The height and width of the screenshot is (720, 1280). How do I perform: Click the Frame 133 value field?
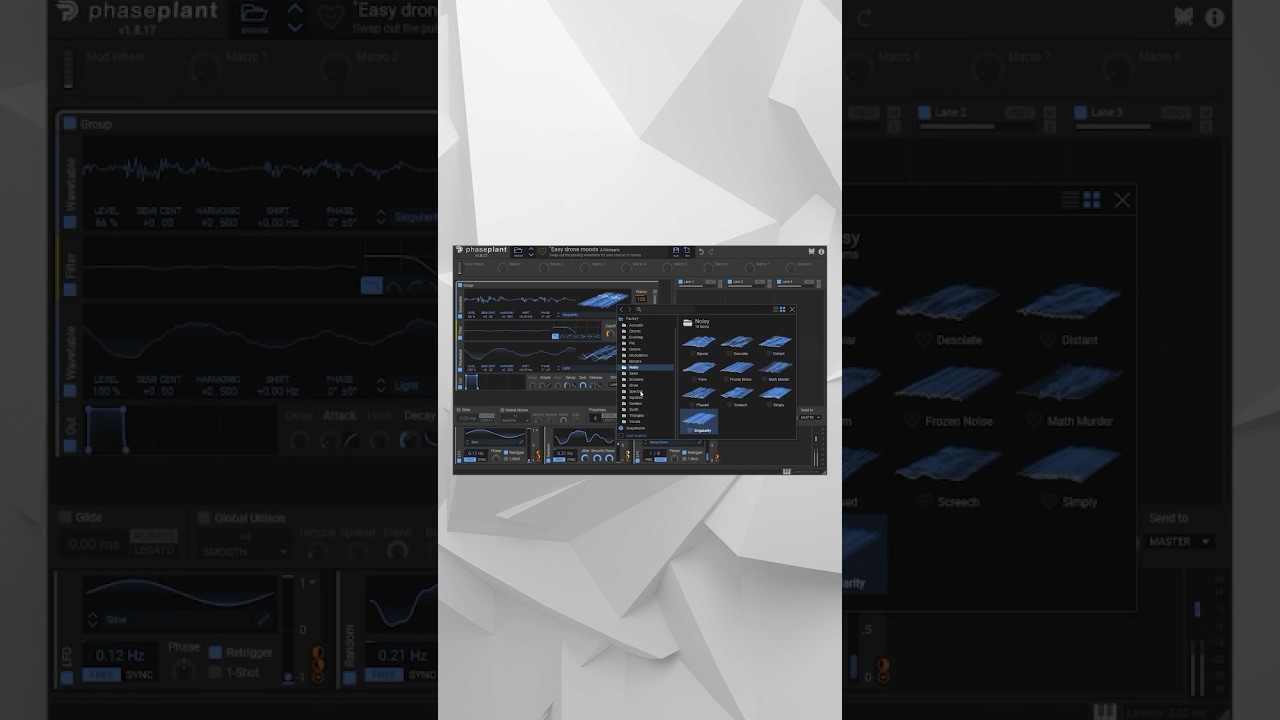click(642, 299)
